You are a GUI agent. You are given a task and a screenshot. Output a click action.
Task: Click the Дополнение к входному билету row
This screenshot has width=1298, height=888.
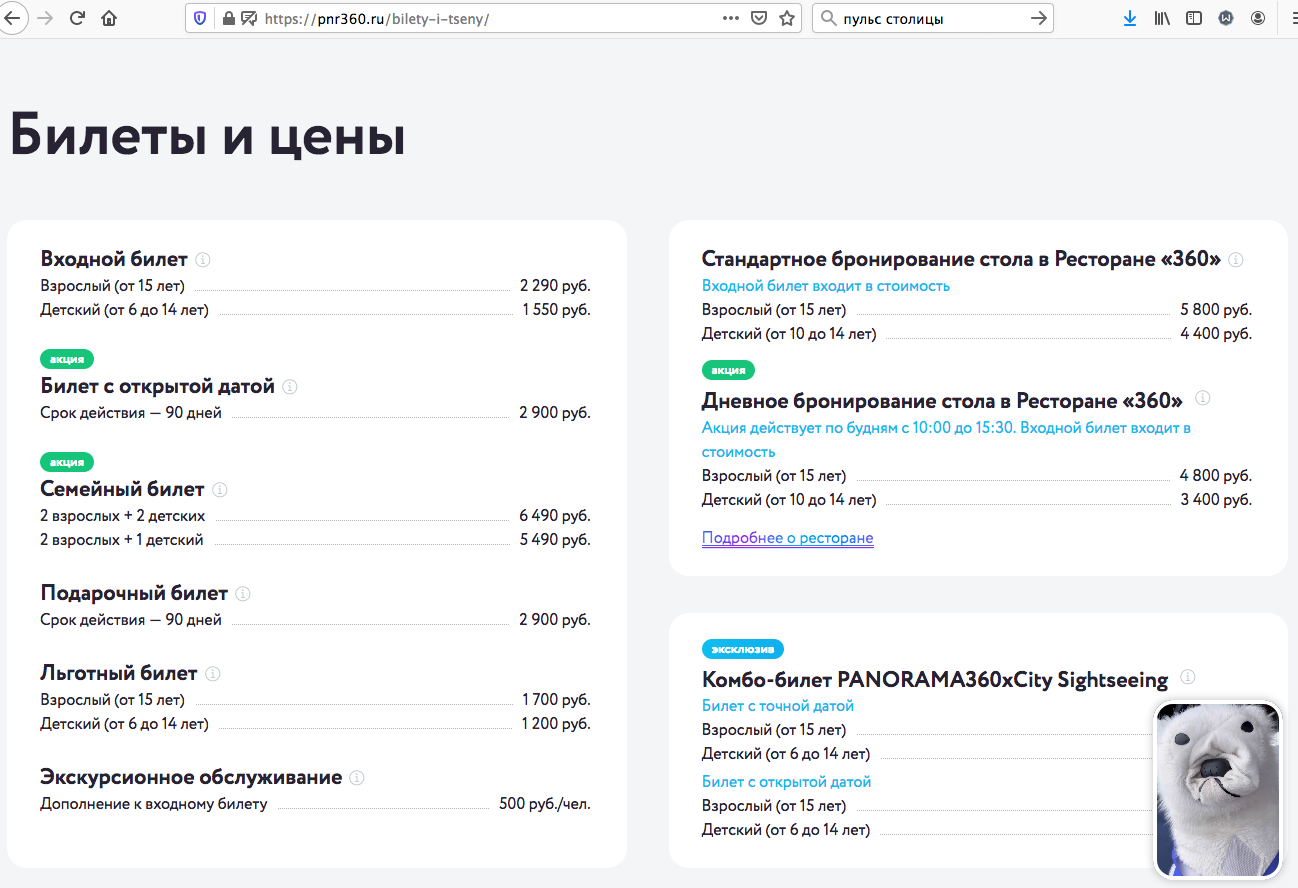click(315, 804)
